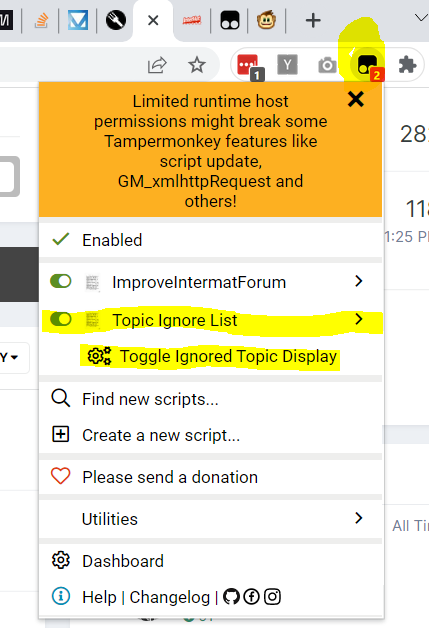Open the red chat extension with badge
This screenshot has width=429, height=628.
[248, 65]
